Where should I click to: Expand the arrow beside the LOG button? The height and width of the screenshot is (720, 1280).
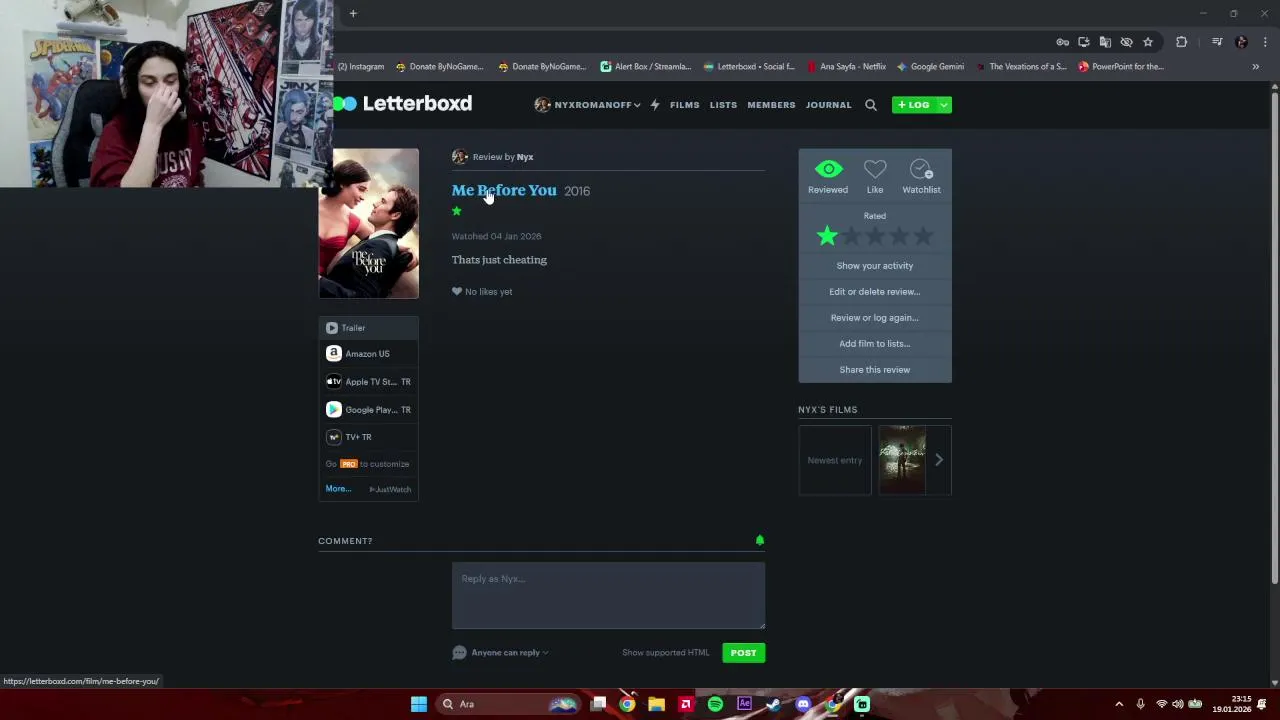click(943, 104)
